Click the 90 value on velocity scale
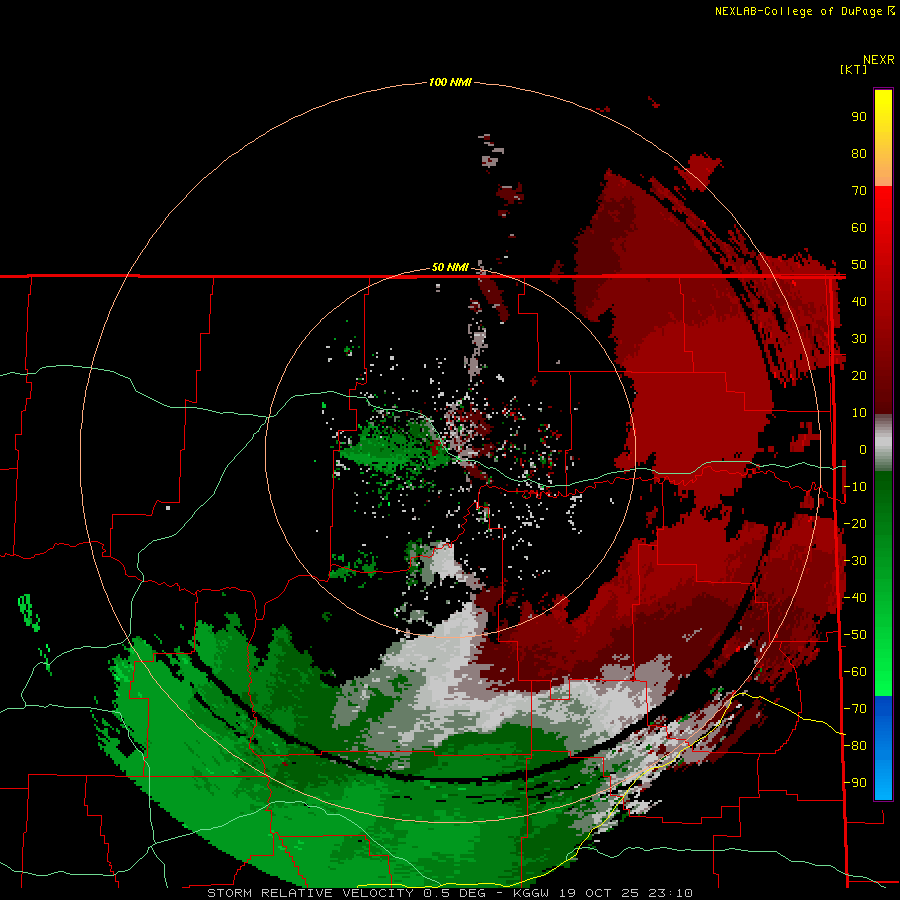 click(x=859, y=117)
